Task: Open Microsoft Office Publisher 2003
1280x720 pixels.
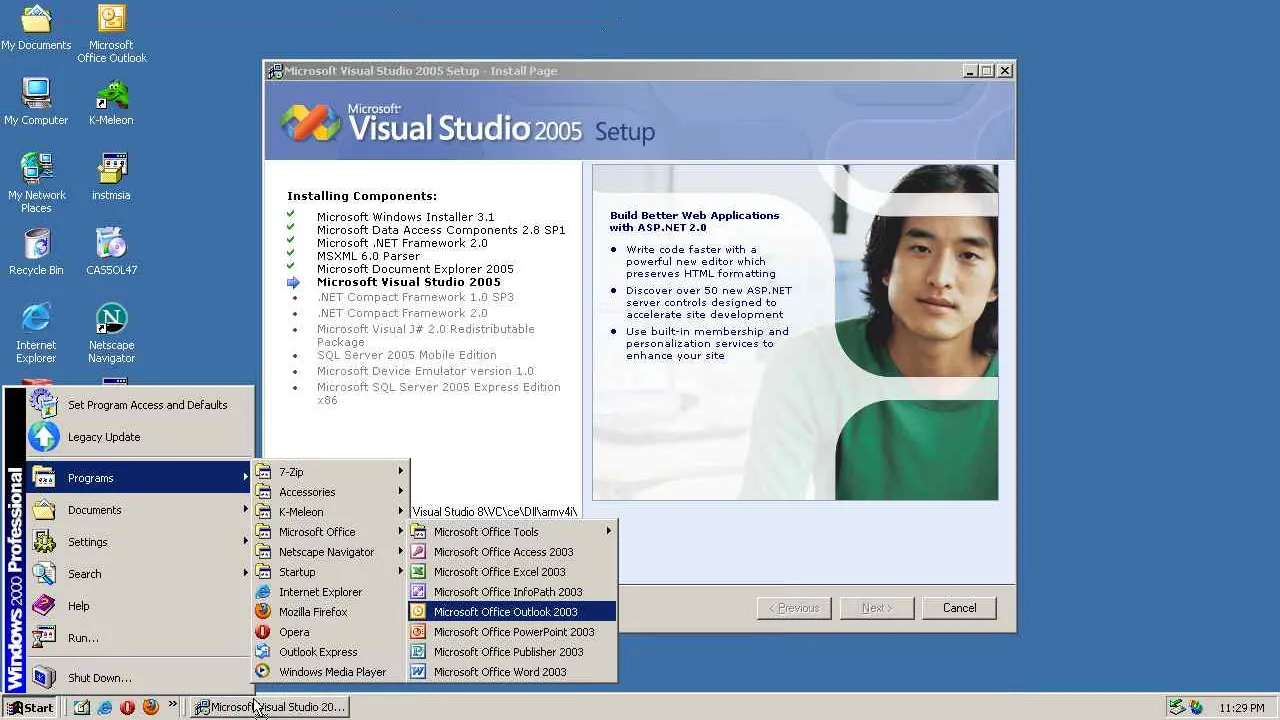Action: pos(512,651)
